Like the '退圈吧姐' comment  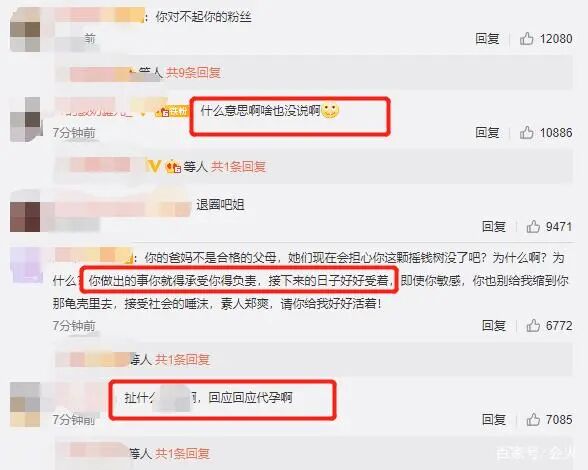point(533,226)
